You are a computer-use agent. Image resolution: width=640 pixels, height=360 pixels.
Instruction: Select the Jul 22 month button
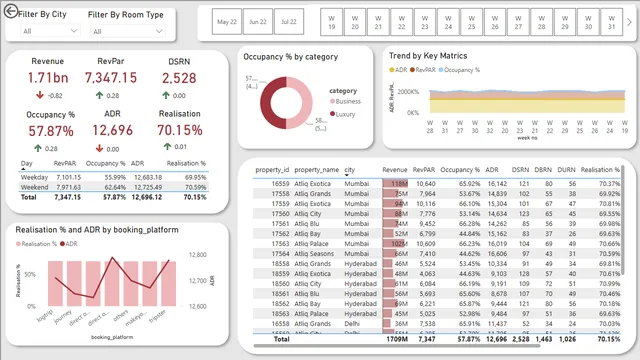tap(289, 22)
